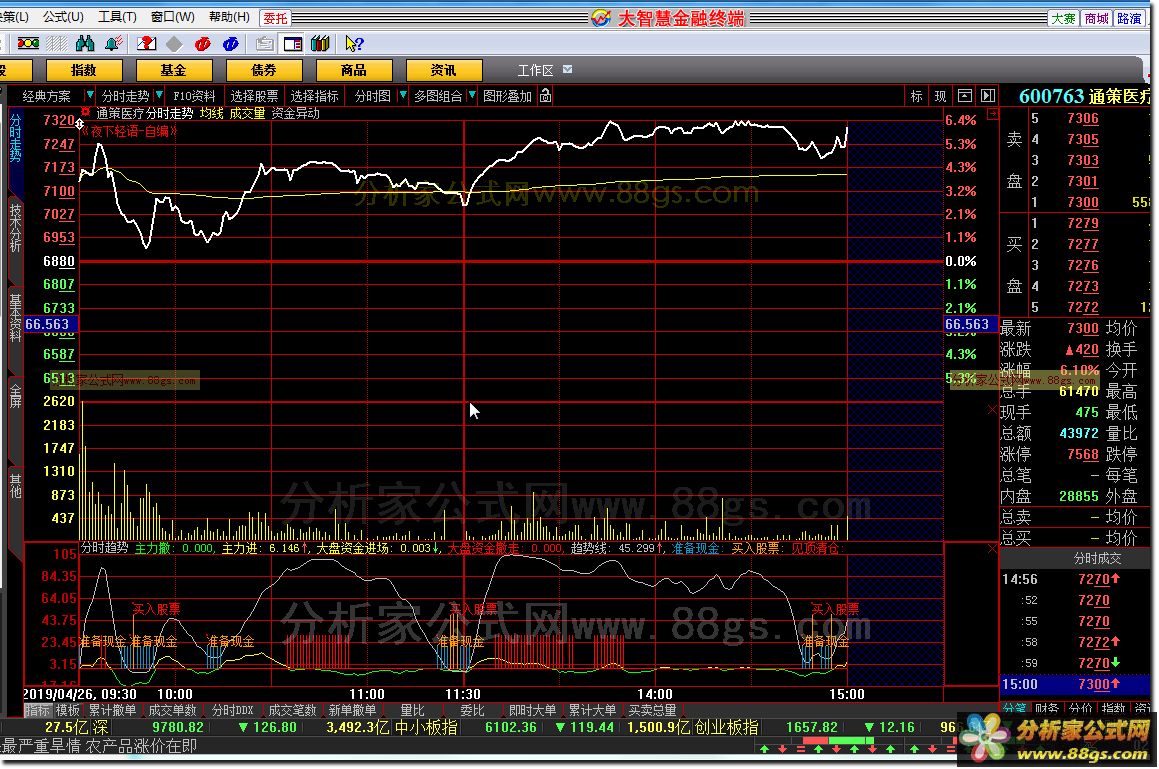Click the context help arrow icon
Viewport: 1159px width, 769px height.
pos(354,44)
